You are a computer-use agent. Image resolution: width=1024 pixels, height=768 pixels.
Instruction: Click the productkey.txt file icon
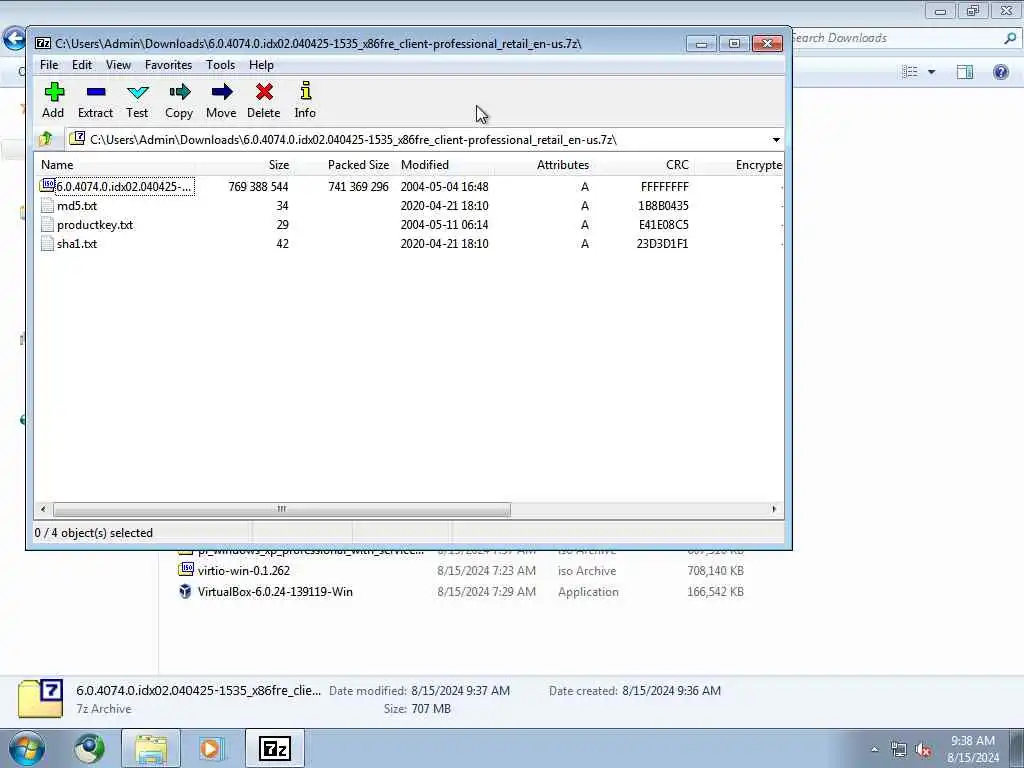coord(47,225)
